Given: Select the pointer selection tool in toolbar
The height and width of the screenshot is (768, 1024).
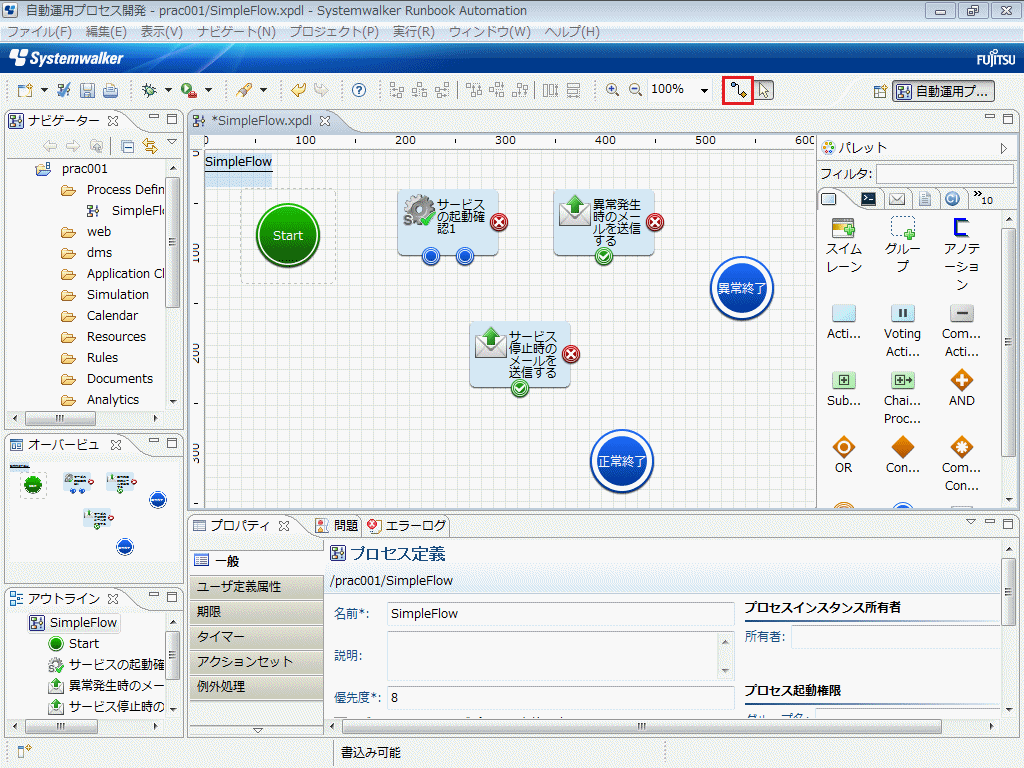Looking at the screenshot, I should pos(763,90).
